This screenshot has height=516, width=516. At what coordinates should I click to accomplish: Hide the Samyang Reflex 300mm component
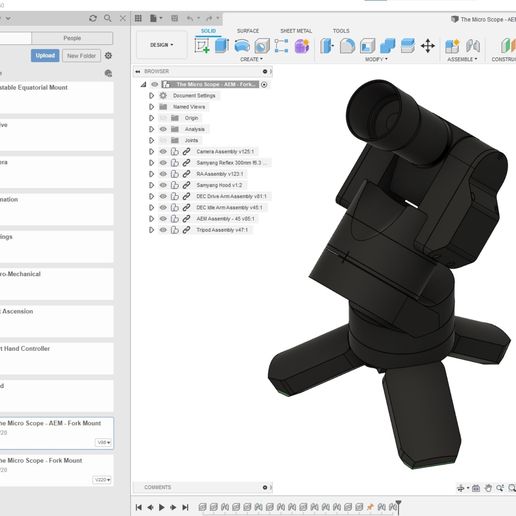coord(163,163)
